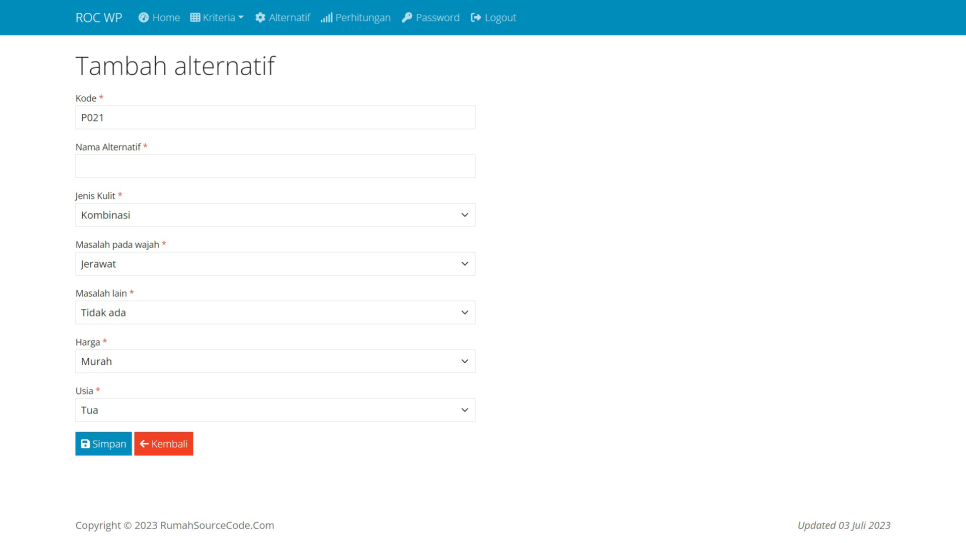Click the Password key icon
Screen dimensions: 966x543
click(407, 18)
